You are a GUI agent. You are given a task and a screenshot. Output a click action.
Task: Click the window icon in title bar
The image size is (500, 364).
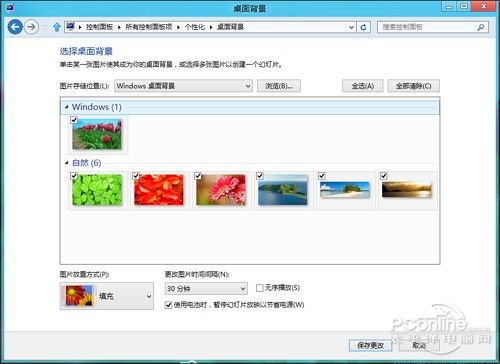[x=9, y=7]
